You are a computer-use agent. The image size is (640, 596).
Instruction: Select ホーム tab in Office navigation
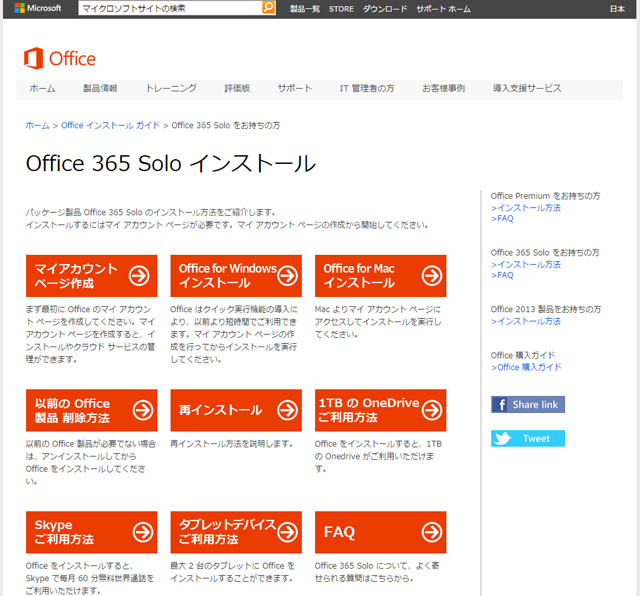pyautogui.click(x=42, y=88)
